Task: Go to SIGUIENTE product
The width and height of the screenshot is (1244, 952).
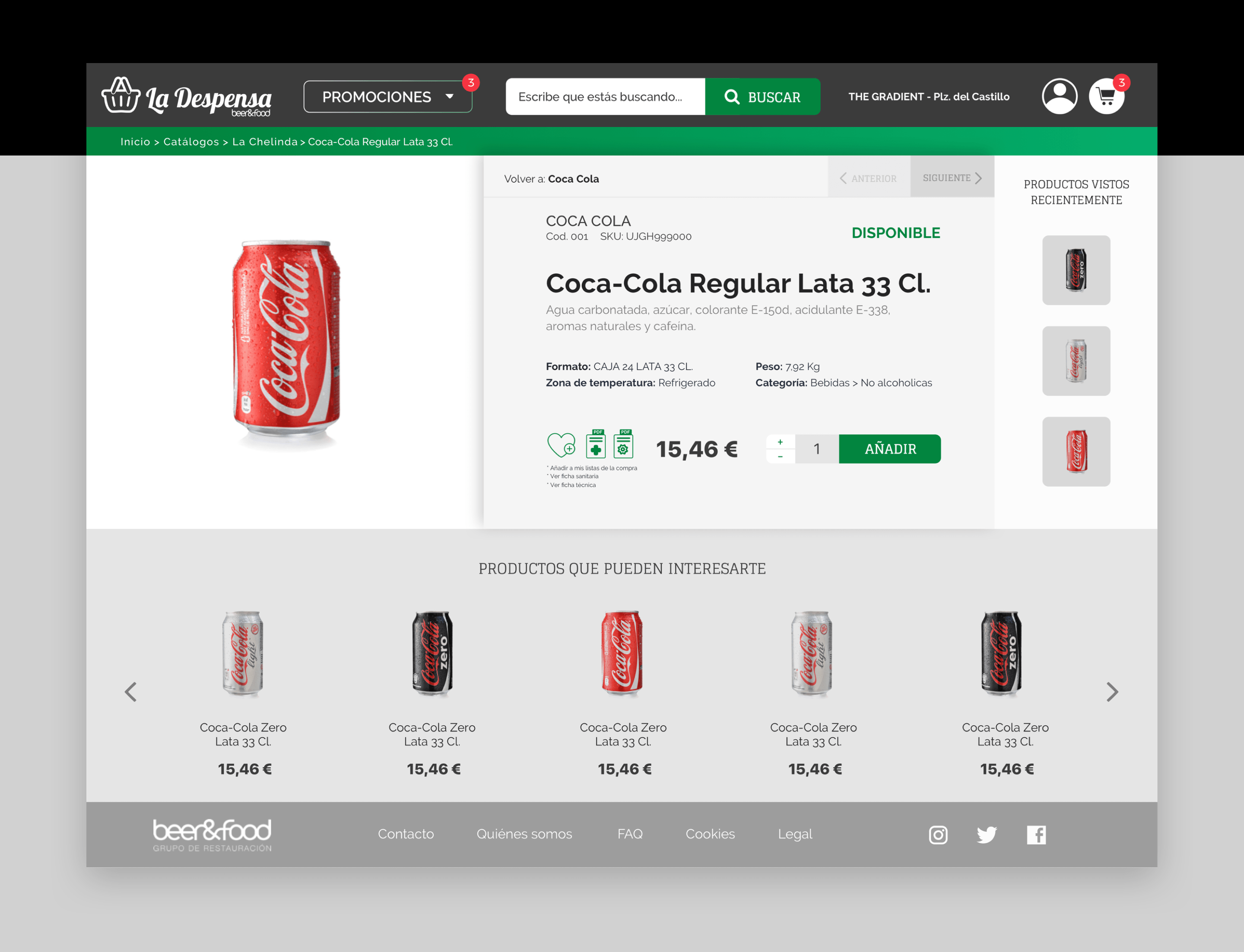Action: (x=952, y=178)
